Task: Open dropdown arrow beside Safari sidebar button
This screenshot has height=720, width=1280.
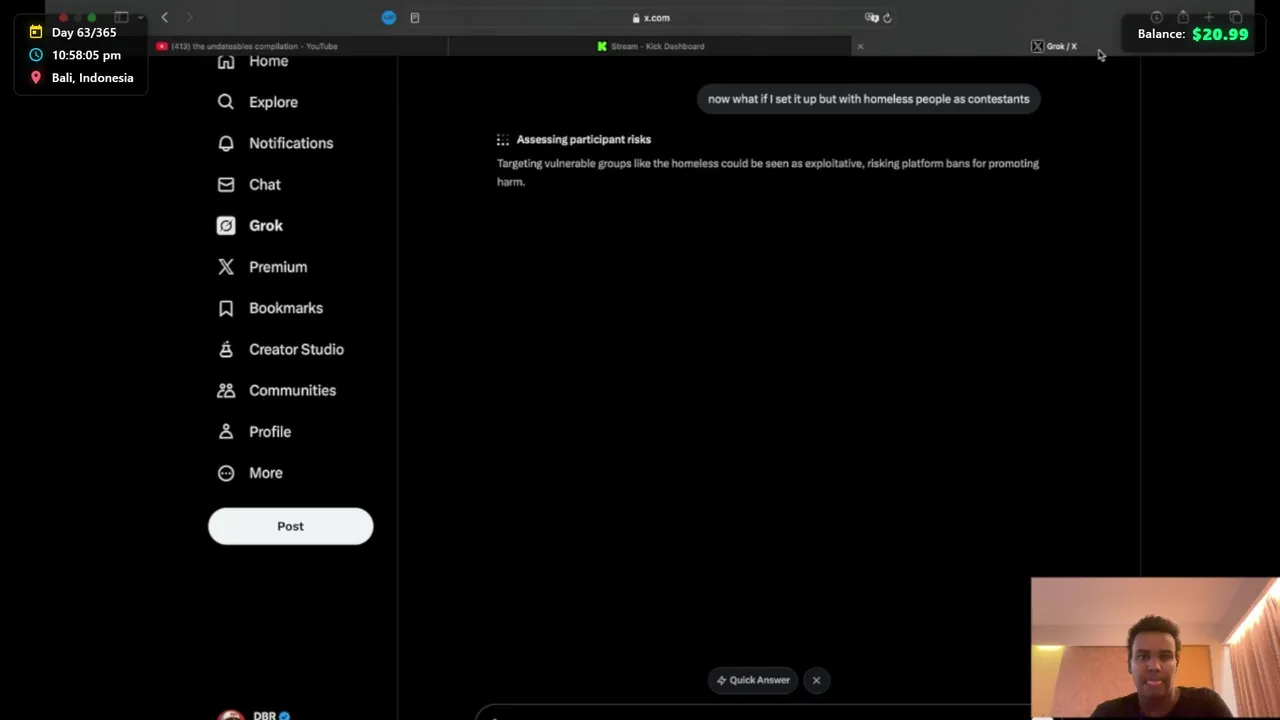Action: click(140, 17)
